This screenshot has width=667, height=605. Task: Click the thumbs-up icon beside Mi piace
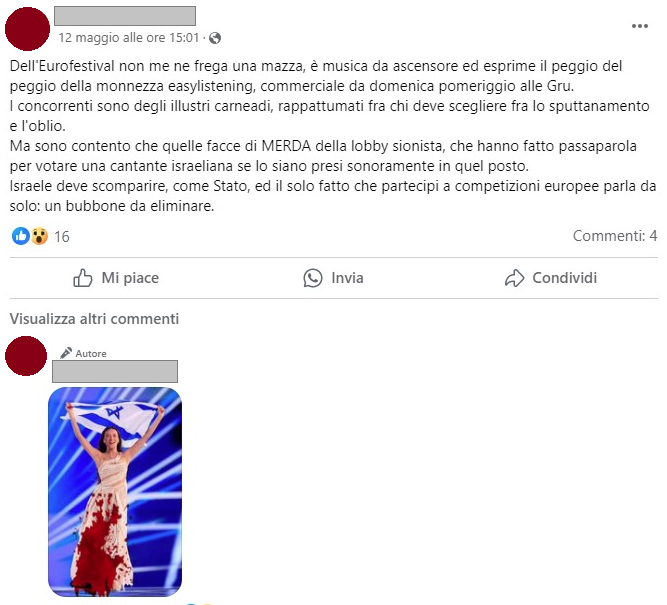tap(83, 278)
